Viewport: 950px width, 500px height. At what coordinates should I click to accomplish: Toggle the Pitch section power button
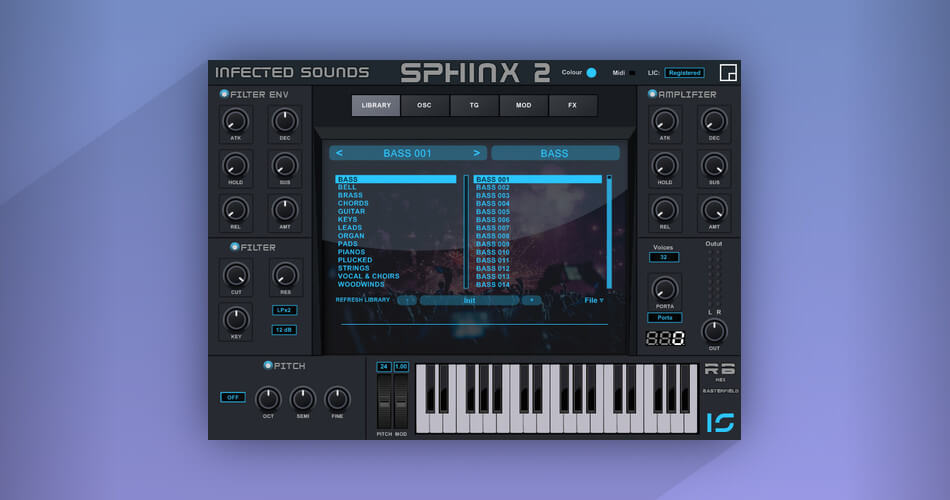click(268, 365)
